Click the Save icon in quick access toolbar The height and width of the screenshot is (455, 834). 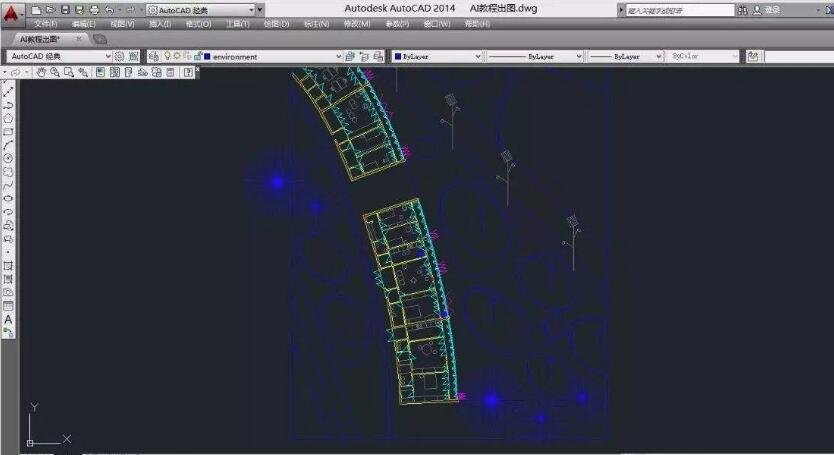[65, 9]
